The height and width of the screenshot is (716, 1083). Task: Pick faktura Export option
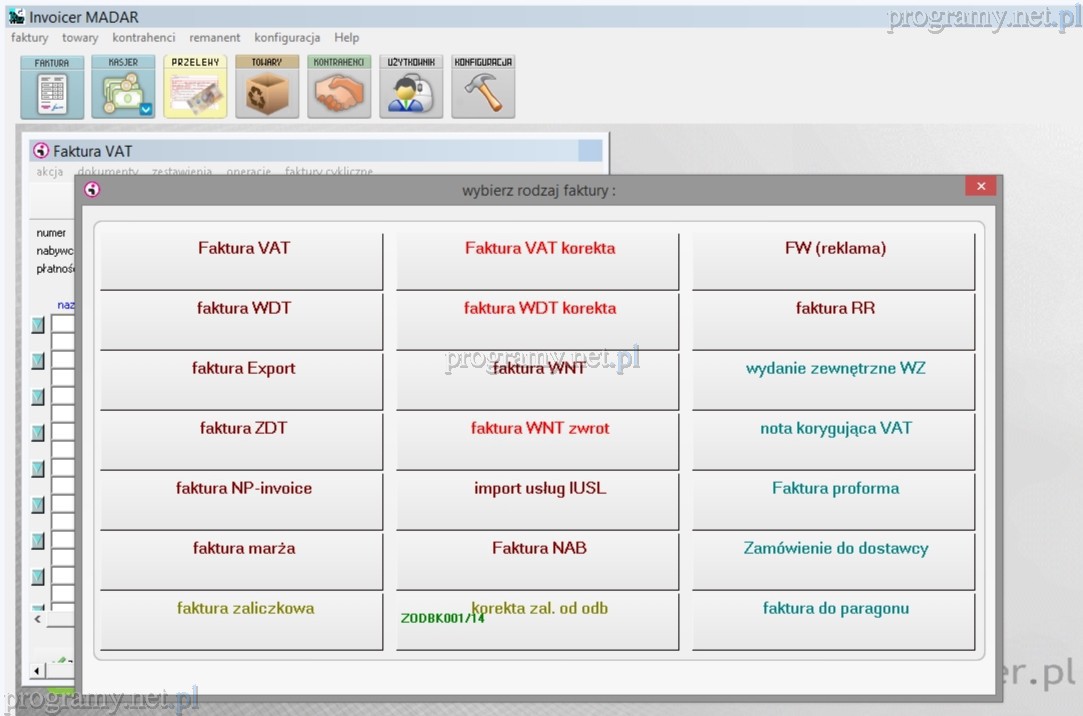click(x=241, y=381)
